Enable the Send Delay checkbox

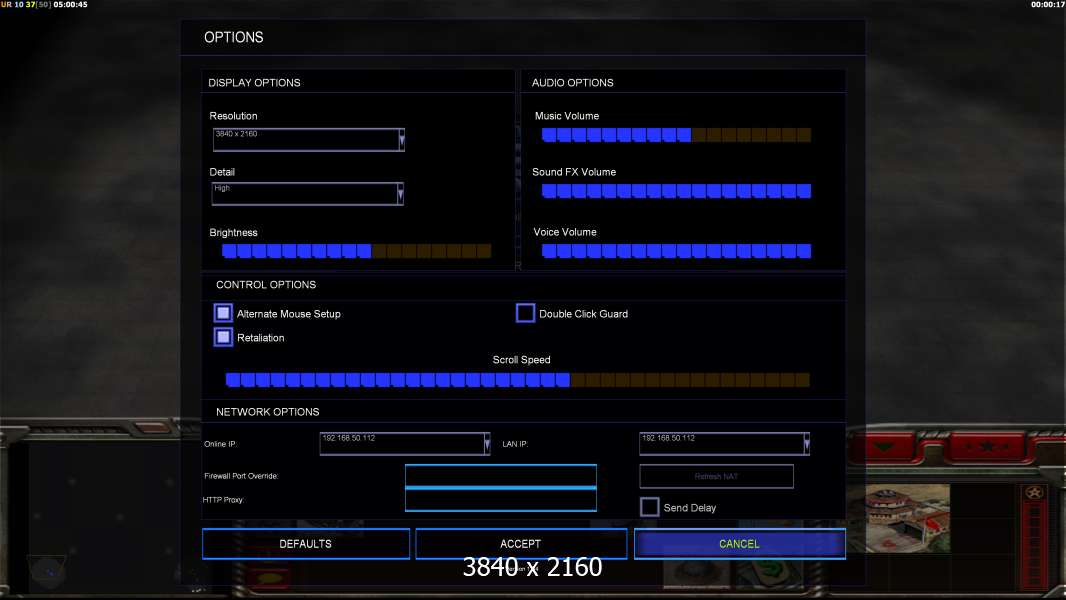coord(649,507)
